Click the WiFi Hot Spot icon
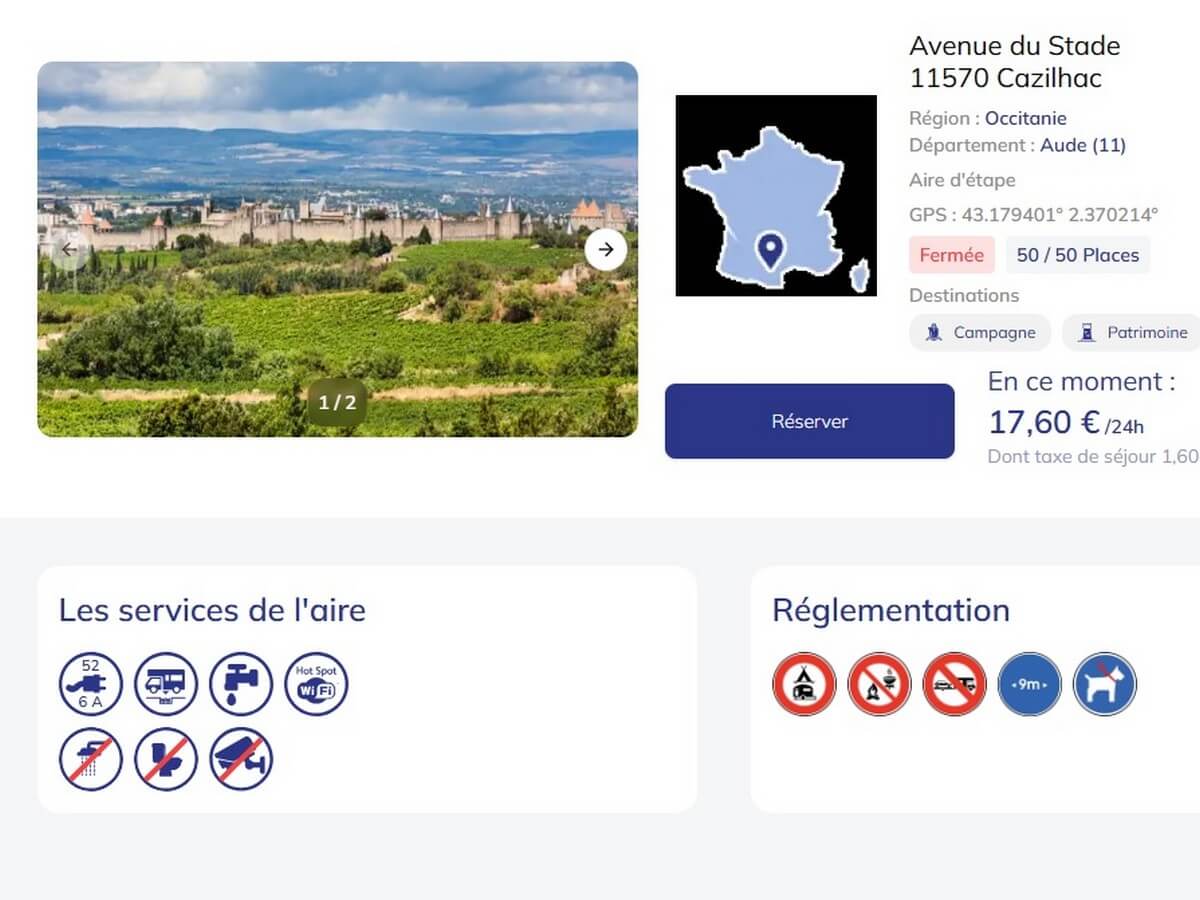This screenshot has width=1200, height=900. click(x=317, y=684)
